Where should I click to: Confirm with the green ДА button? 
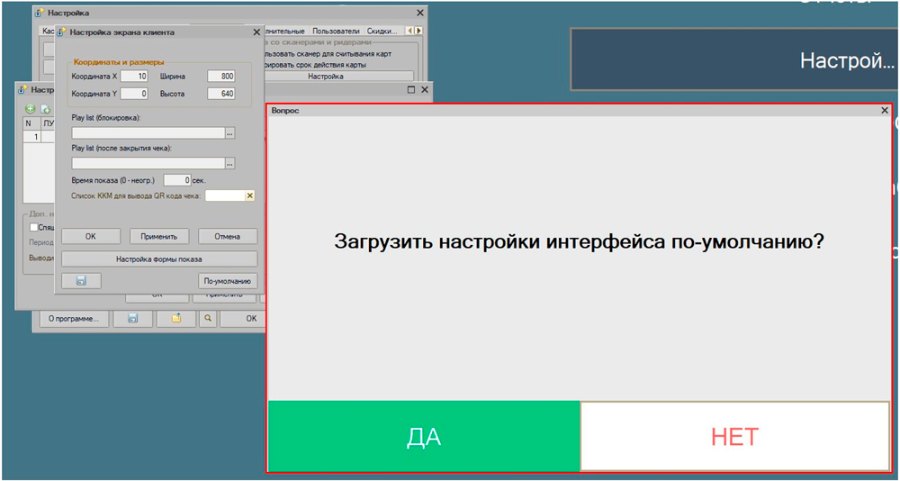pos(424,437)
